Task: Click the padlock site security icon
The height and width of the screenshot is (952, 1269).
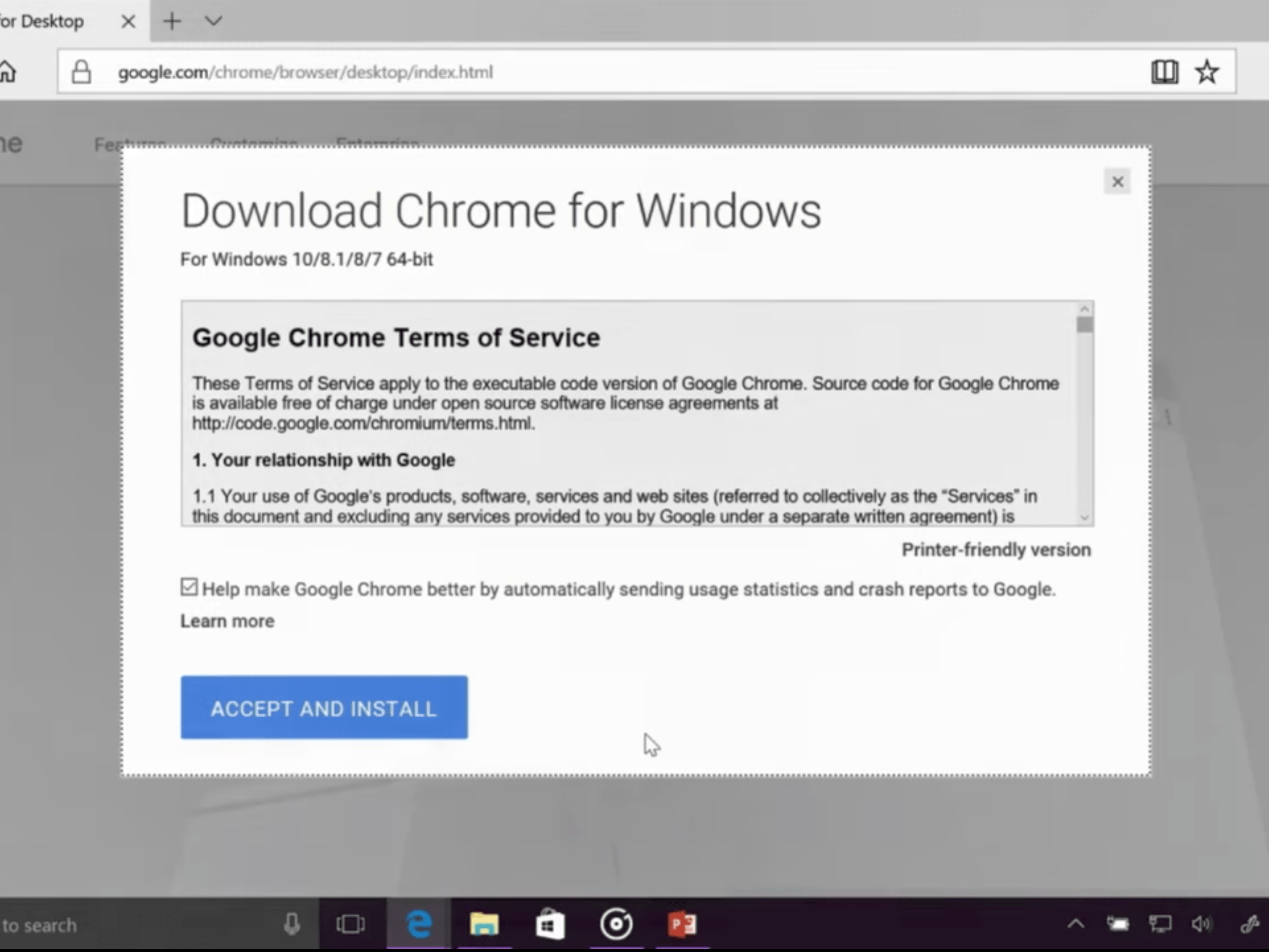Action: [81, 72]
